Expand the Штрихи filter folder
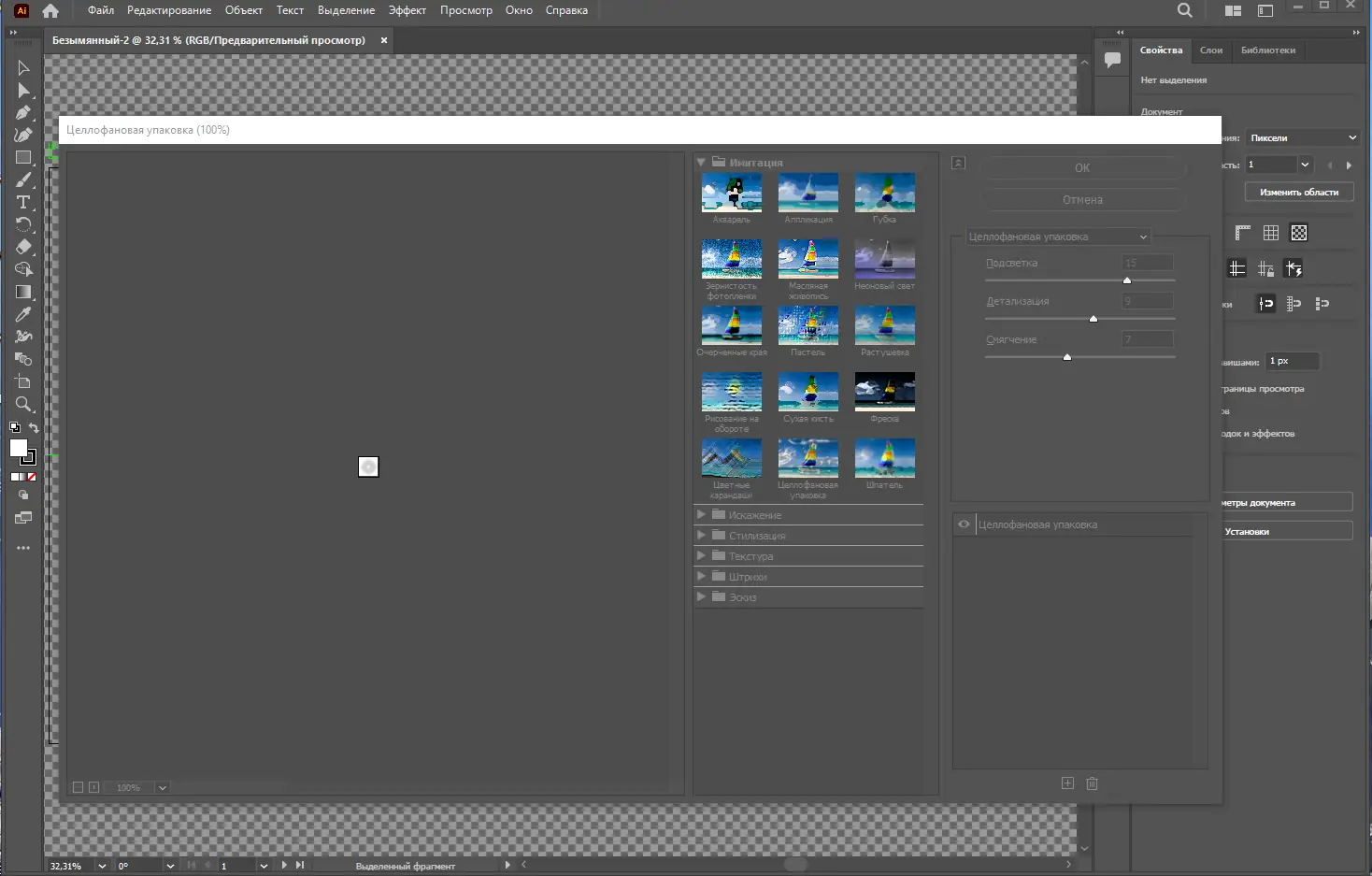 pos(701,577)
